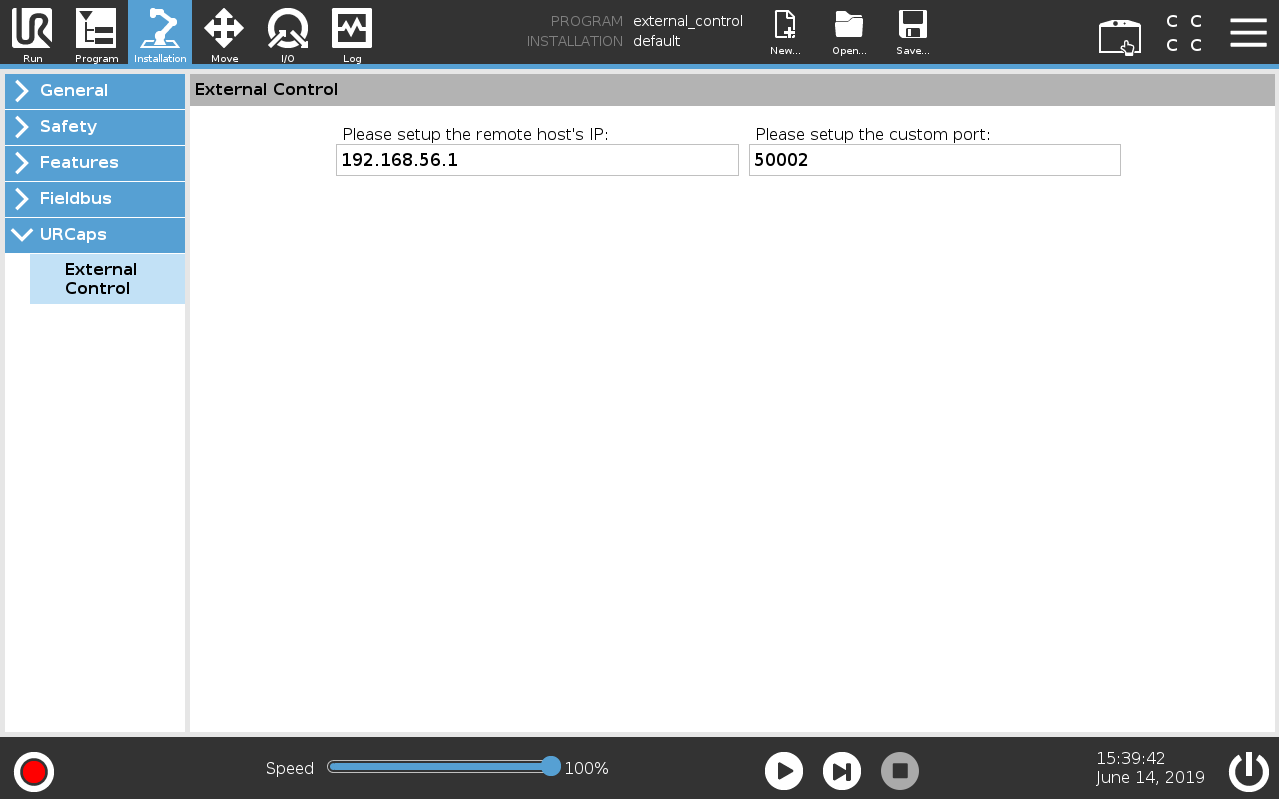Expand the Features section
This screenshot has height=799, width=1279.
(95, 163)
